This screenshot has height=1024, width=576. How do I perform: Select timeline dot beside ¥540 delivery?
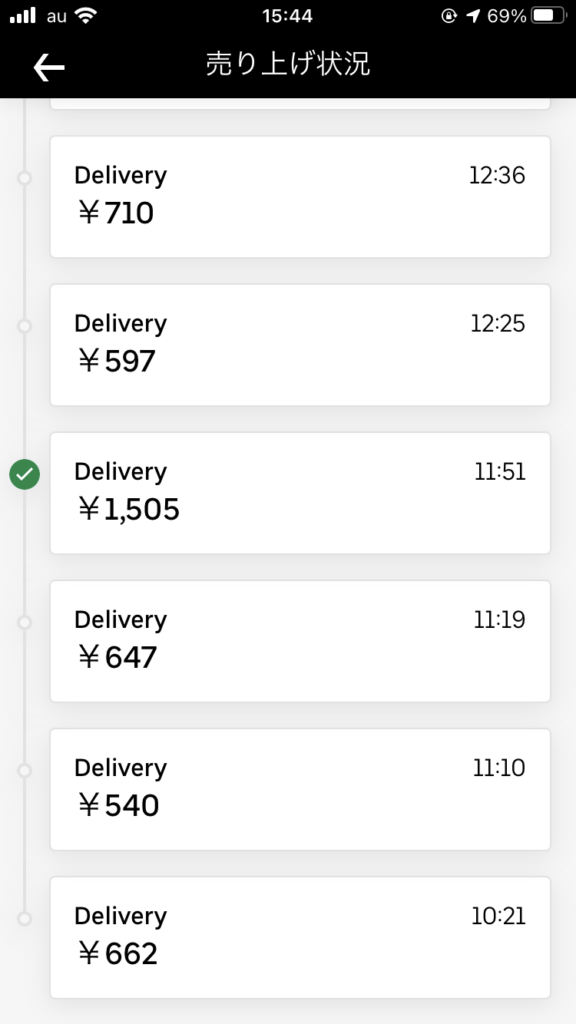coord(25,771)
